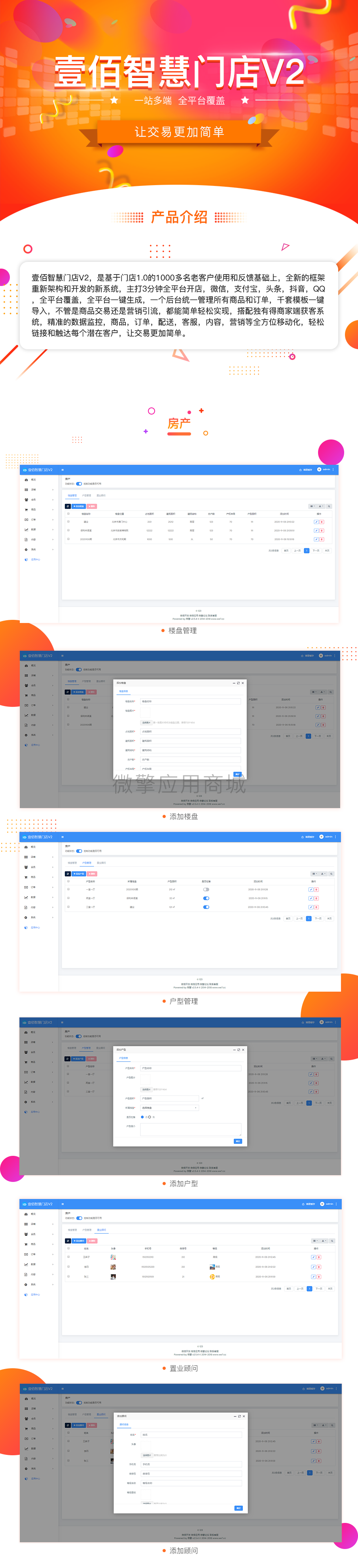
Task: Click the edit icon for 通达 row in 楼盘管理 list
Action: tap(316, 522)
